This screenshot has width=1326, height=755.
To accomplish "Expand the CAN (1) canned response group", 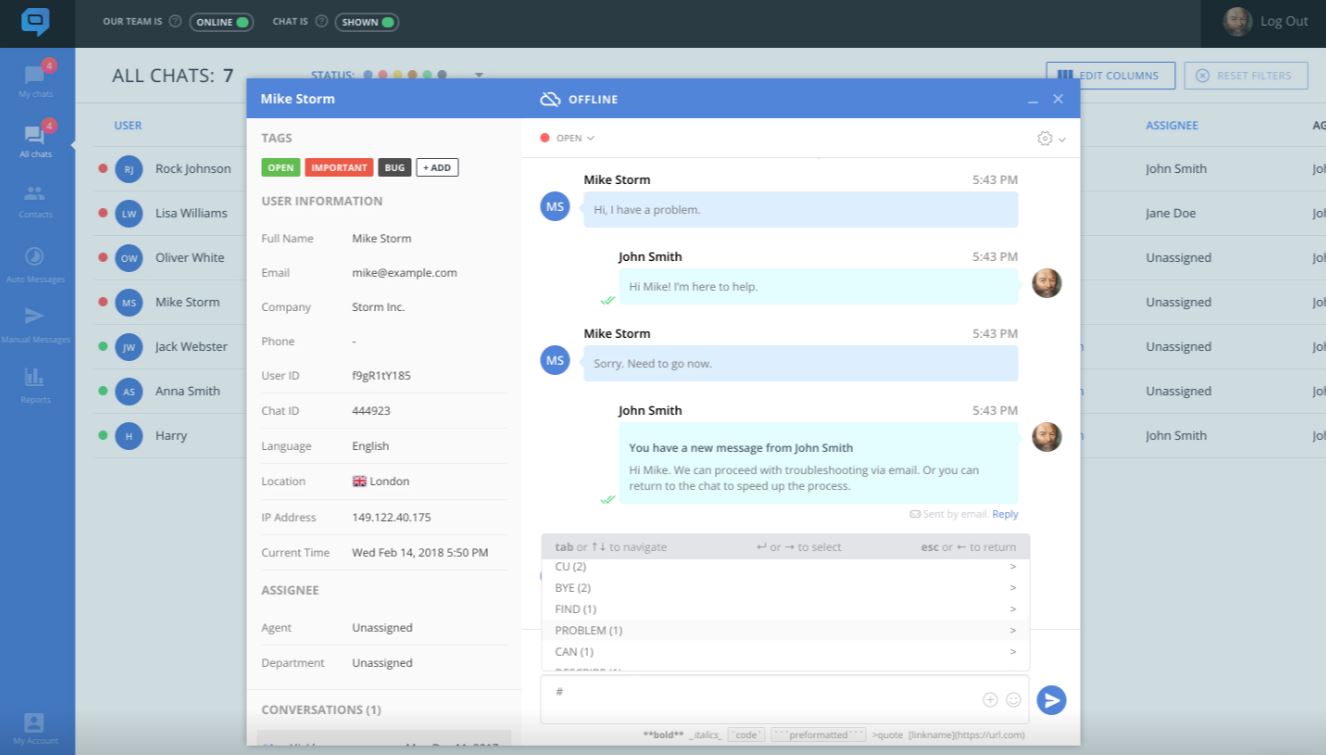I will click(785, 652).
